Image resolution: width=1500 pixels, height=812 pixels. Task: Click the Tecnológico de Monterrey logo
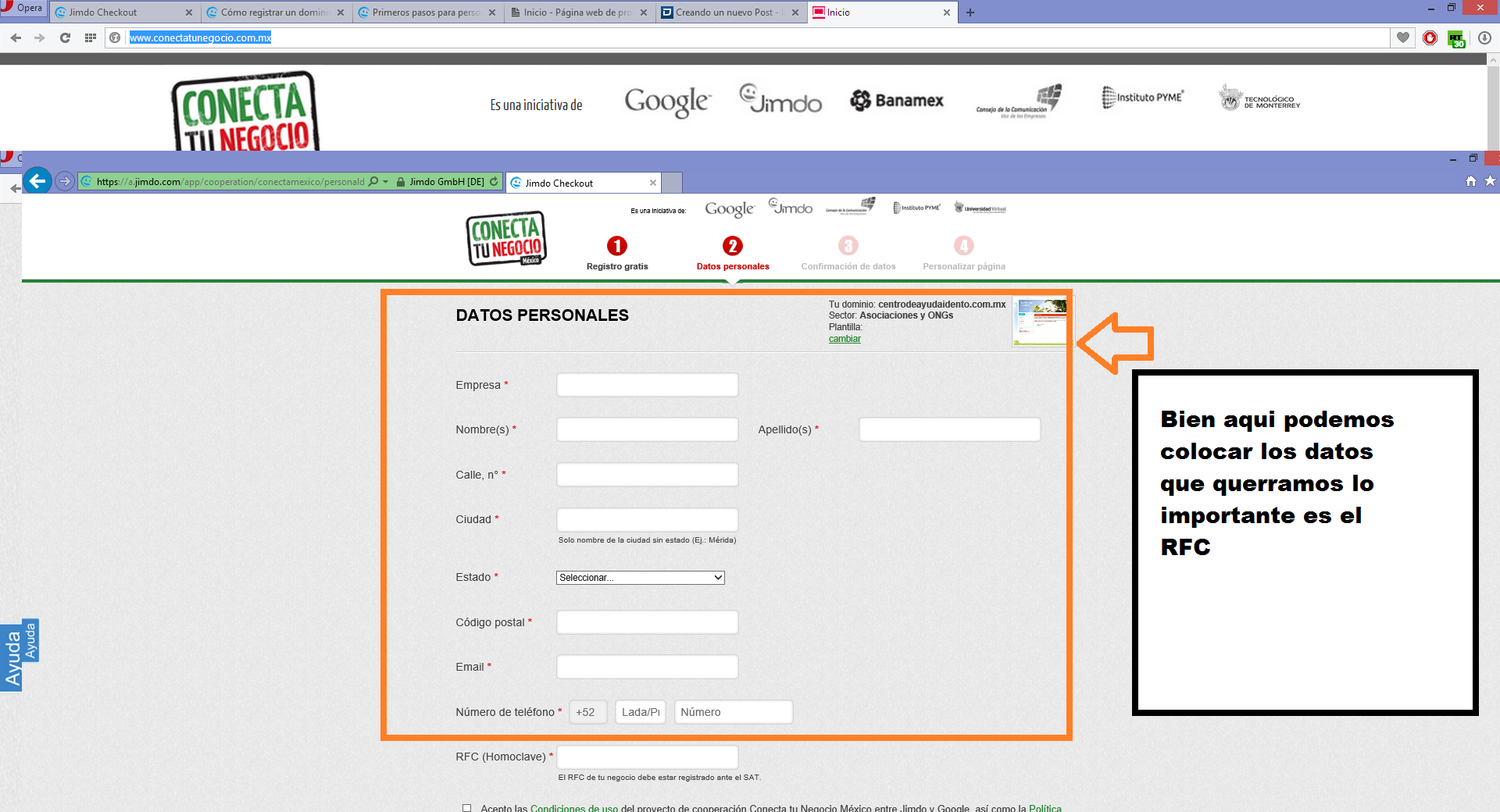1259,98
